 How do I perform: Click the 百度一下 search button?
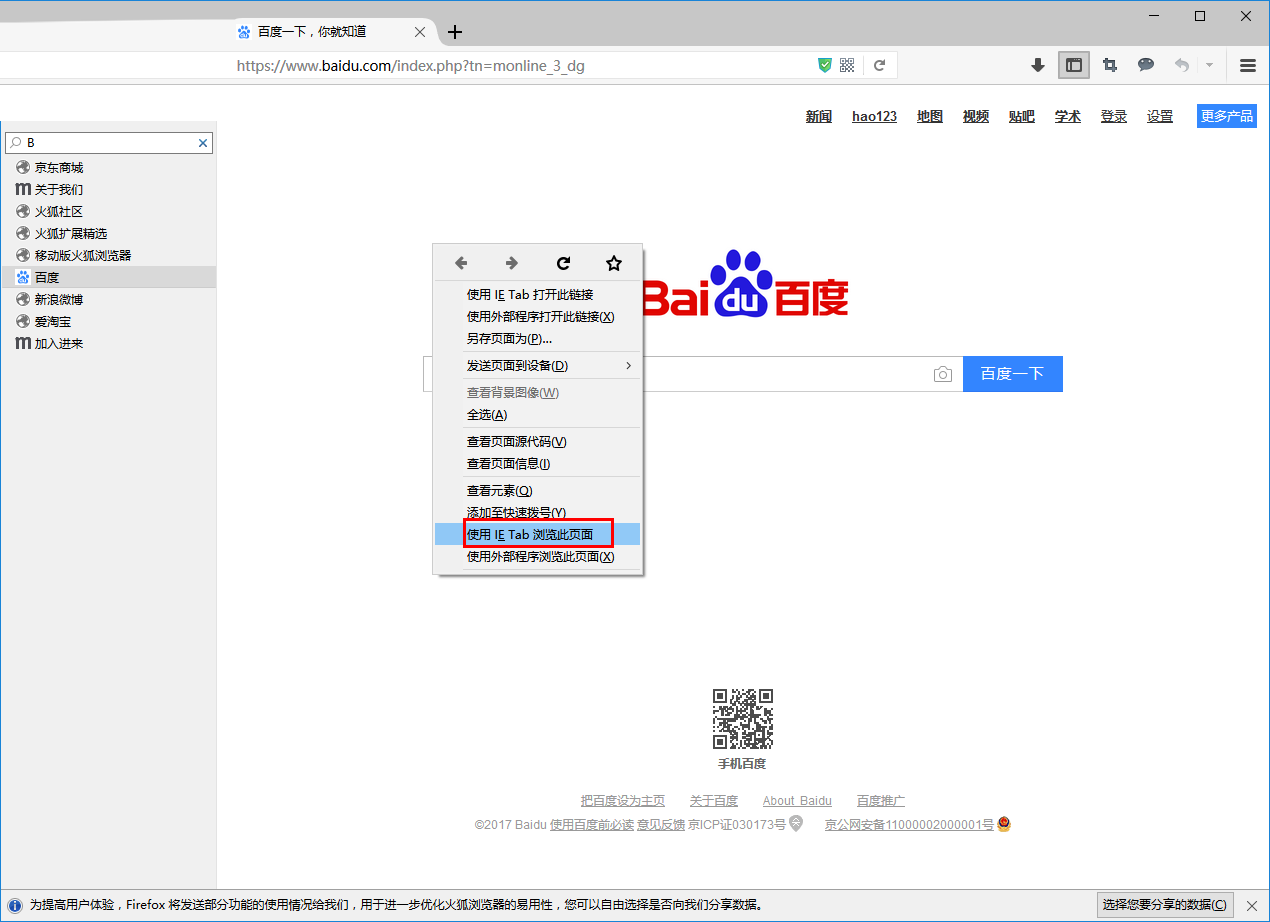click(x=1012, y=374)
